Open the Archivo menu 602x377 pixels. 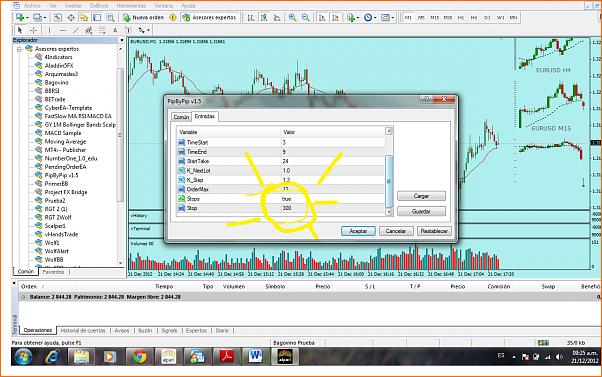coord(32,6)
